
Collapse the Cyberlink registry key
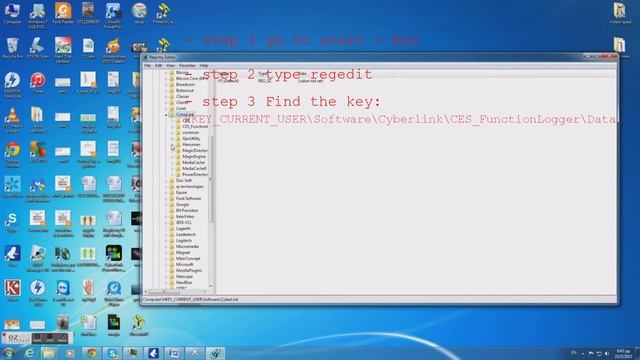(x=167, y=115)
